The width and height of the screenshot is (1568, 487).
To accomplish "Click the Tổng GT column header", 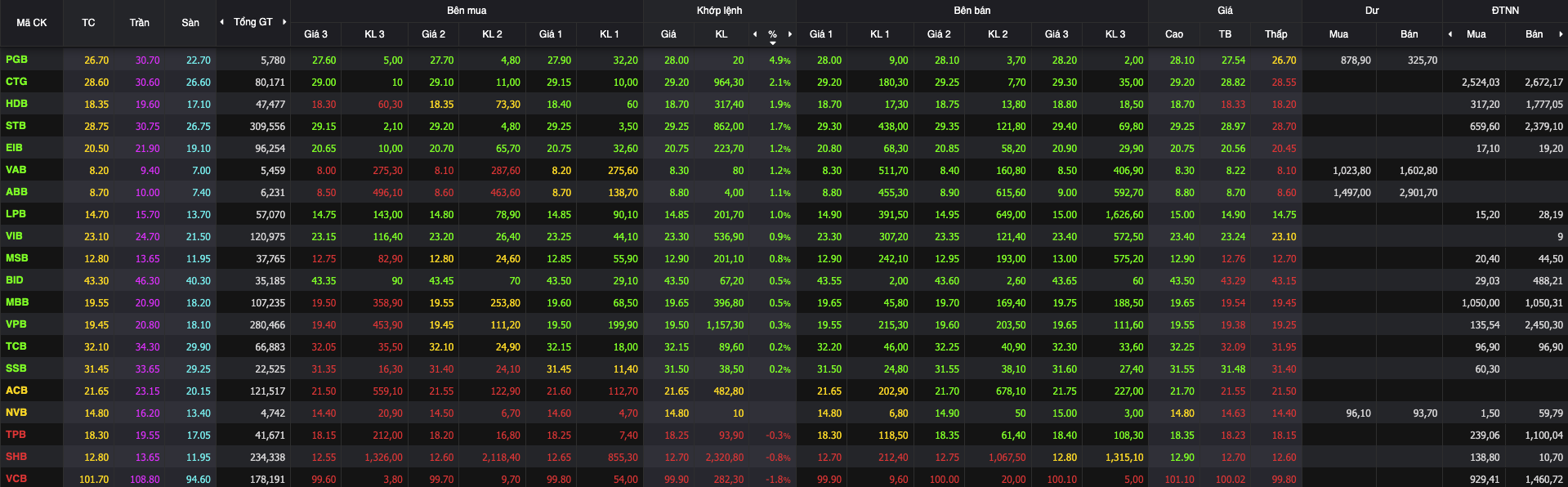I will pyautogui.click(x=253, y=22).
